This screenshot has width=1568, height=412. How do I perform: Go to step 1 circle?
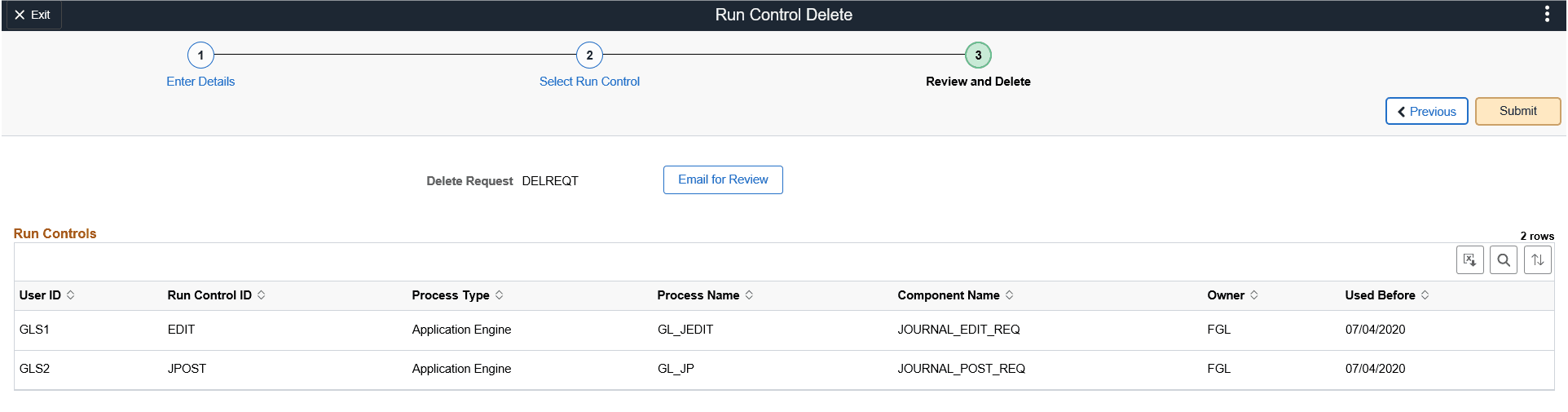[200, 55]
